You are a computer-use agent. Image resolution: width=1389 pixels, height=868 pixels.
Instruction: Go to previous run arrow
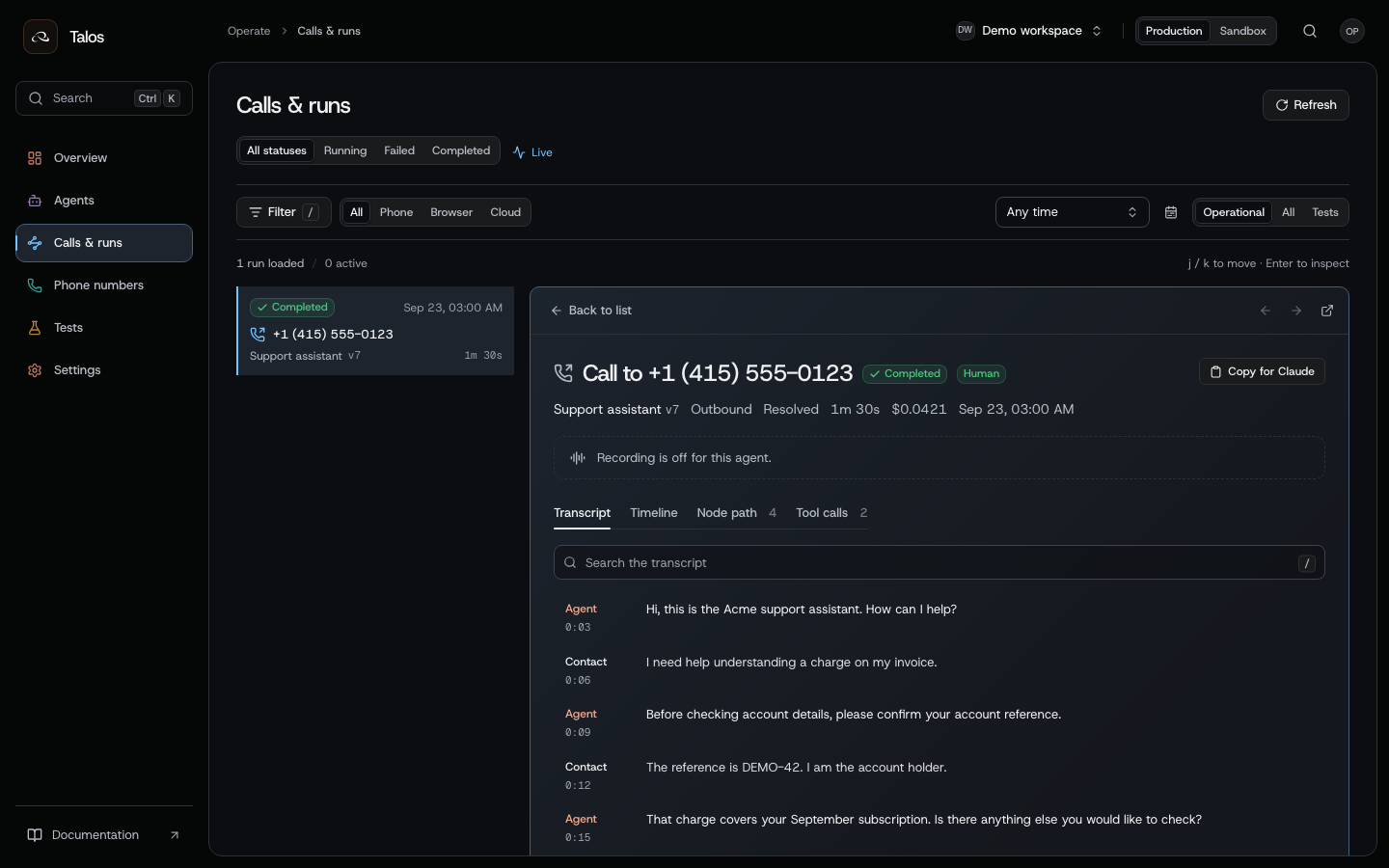[1266, 311]
